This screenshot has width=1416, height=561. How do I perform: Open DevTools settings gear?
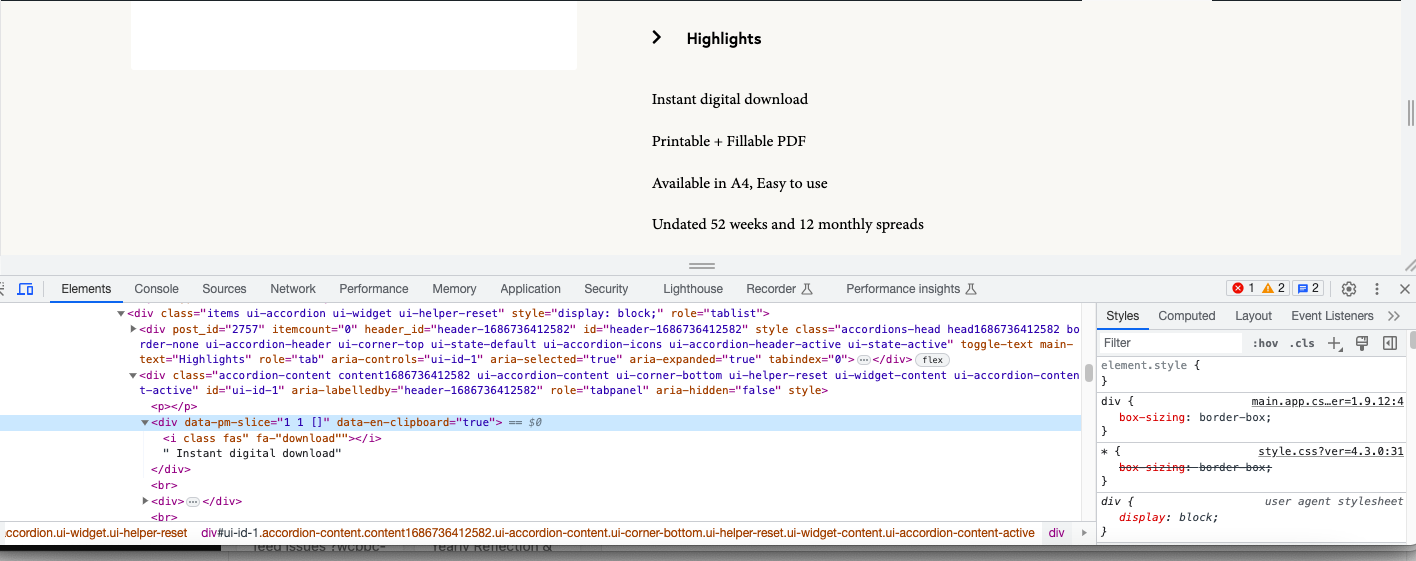pyautogui.click(x=1349, y=289)
